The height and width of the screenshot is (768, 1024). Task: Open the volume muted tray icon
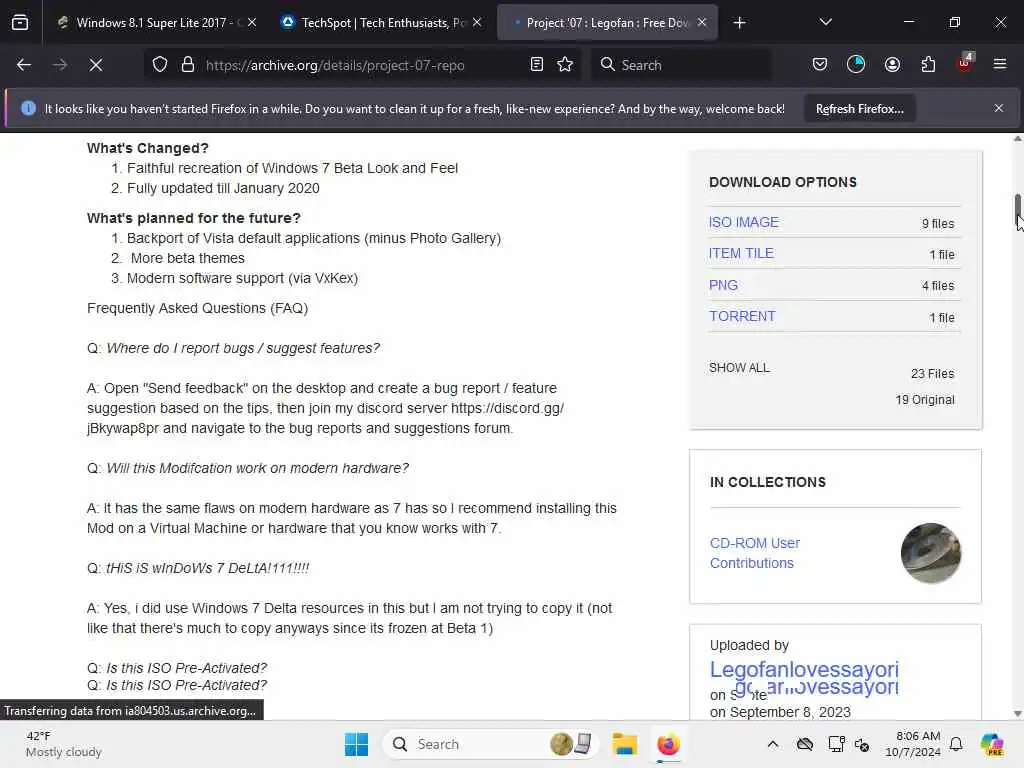pos(861,744)
